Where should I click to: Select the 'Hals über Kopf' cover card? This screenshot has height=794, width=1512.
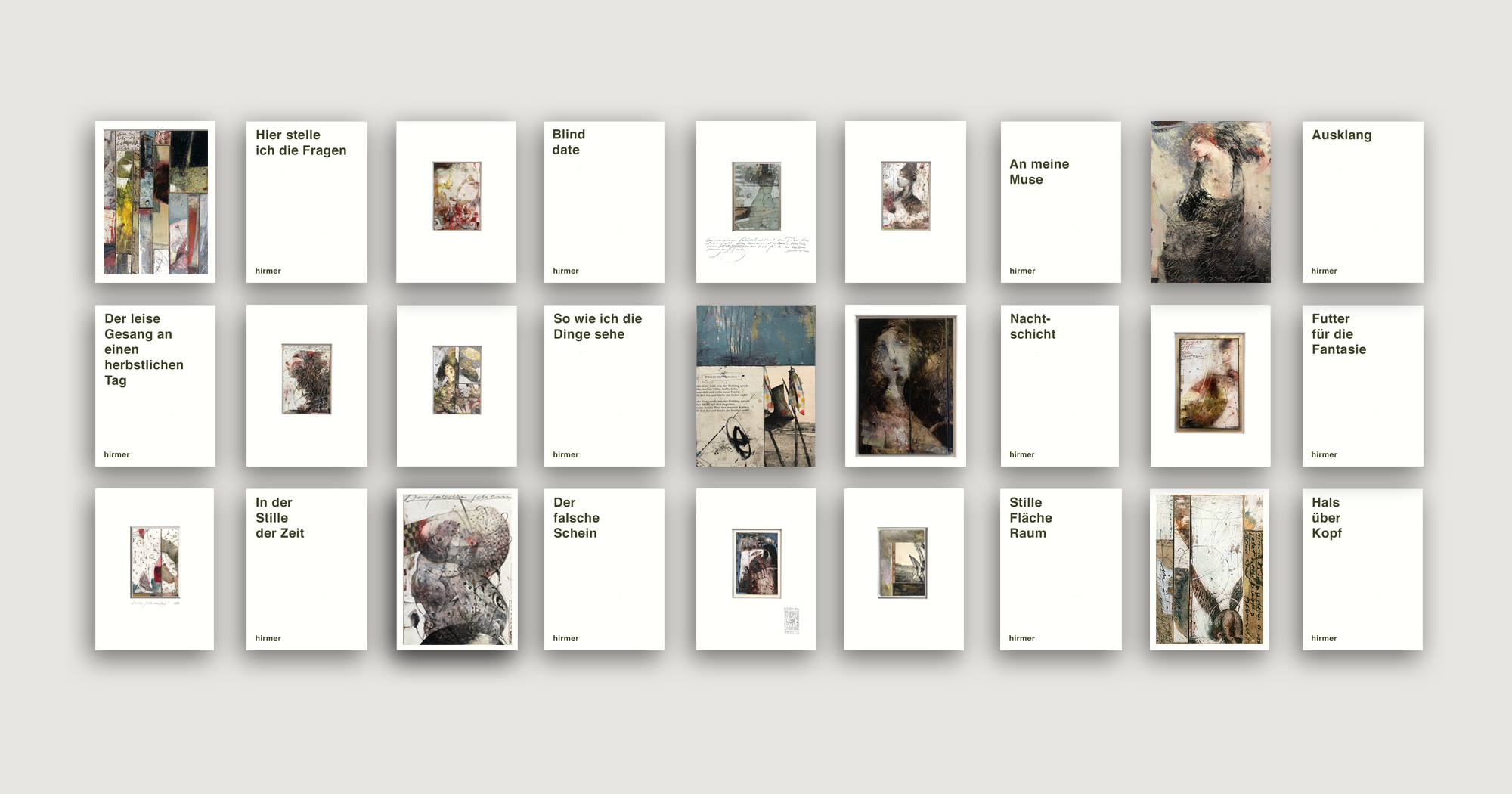click(1362, 569)
